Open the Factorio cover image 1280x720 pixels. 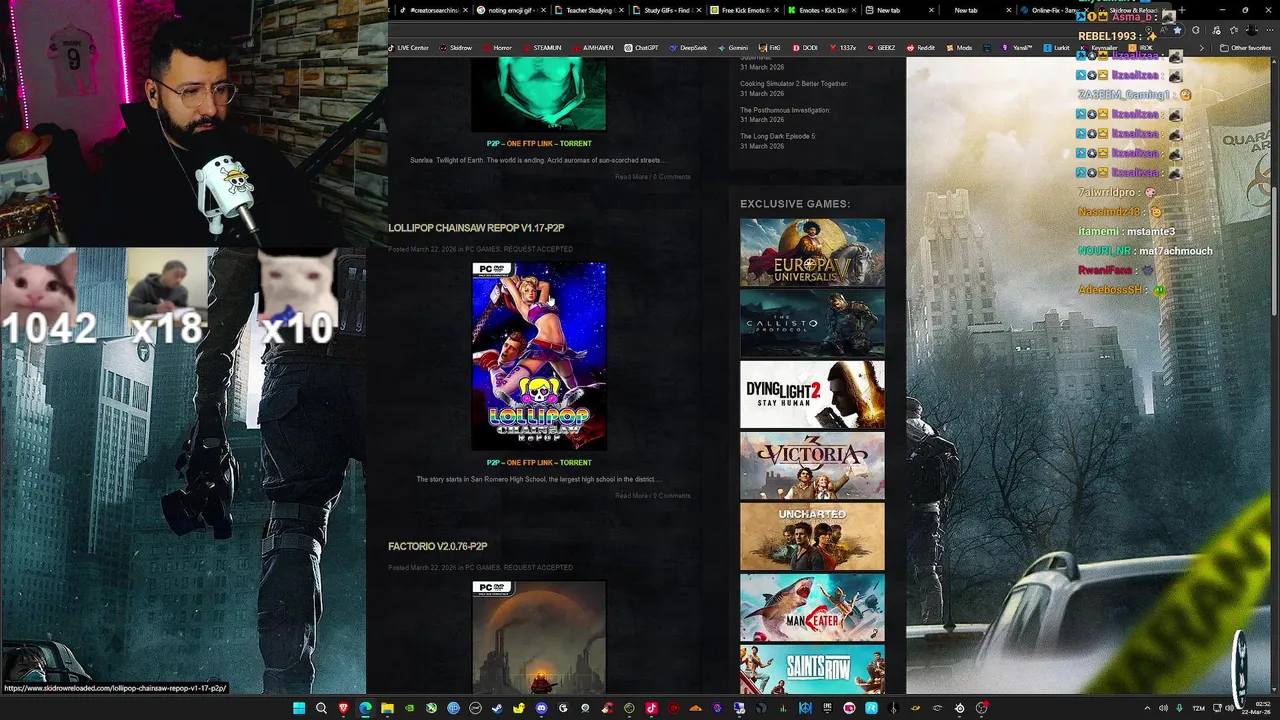click(x=539, y=636)
